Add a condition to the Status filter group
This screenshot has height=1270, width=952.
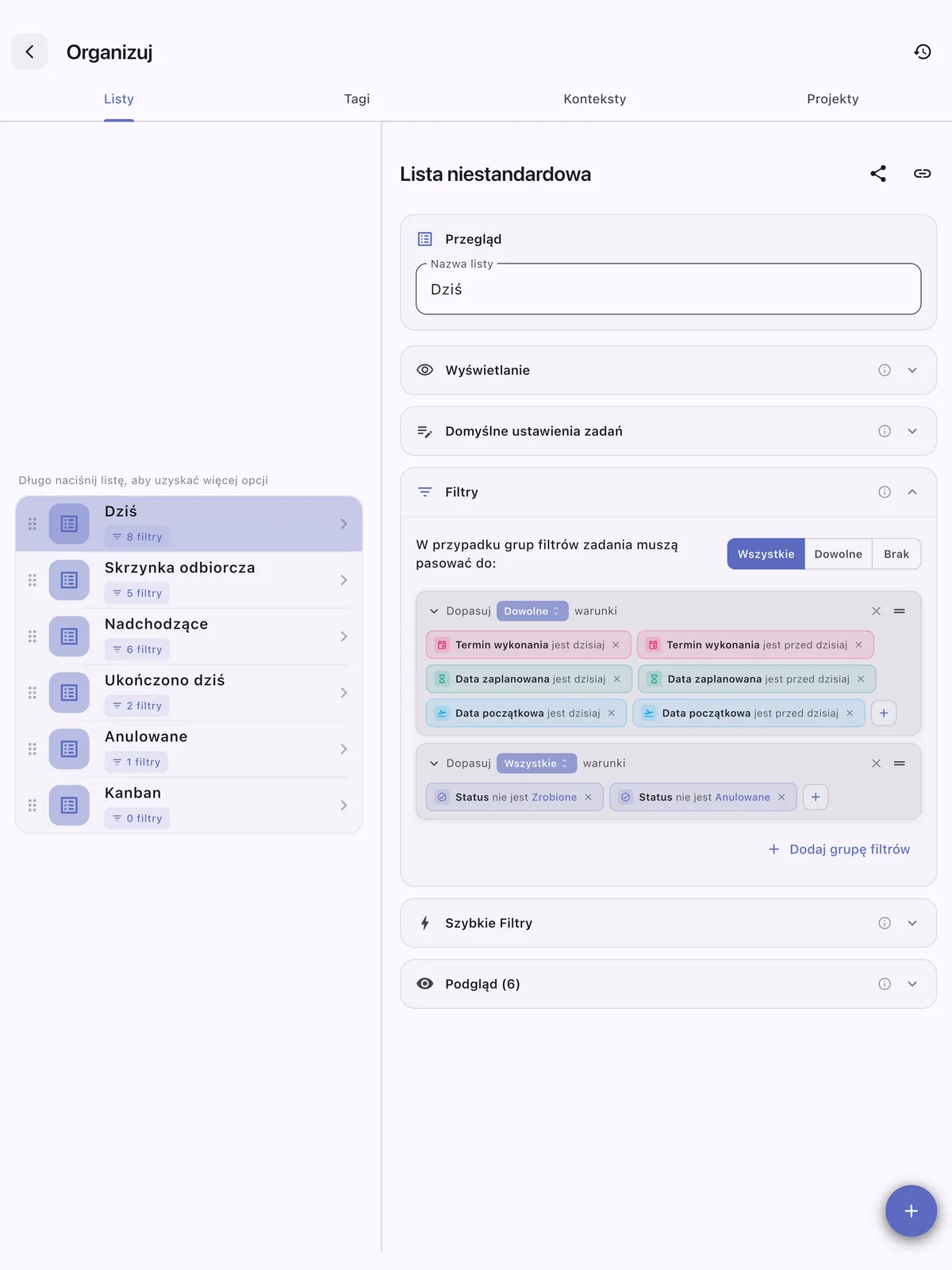point(816,797)
